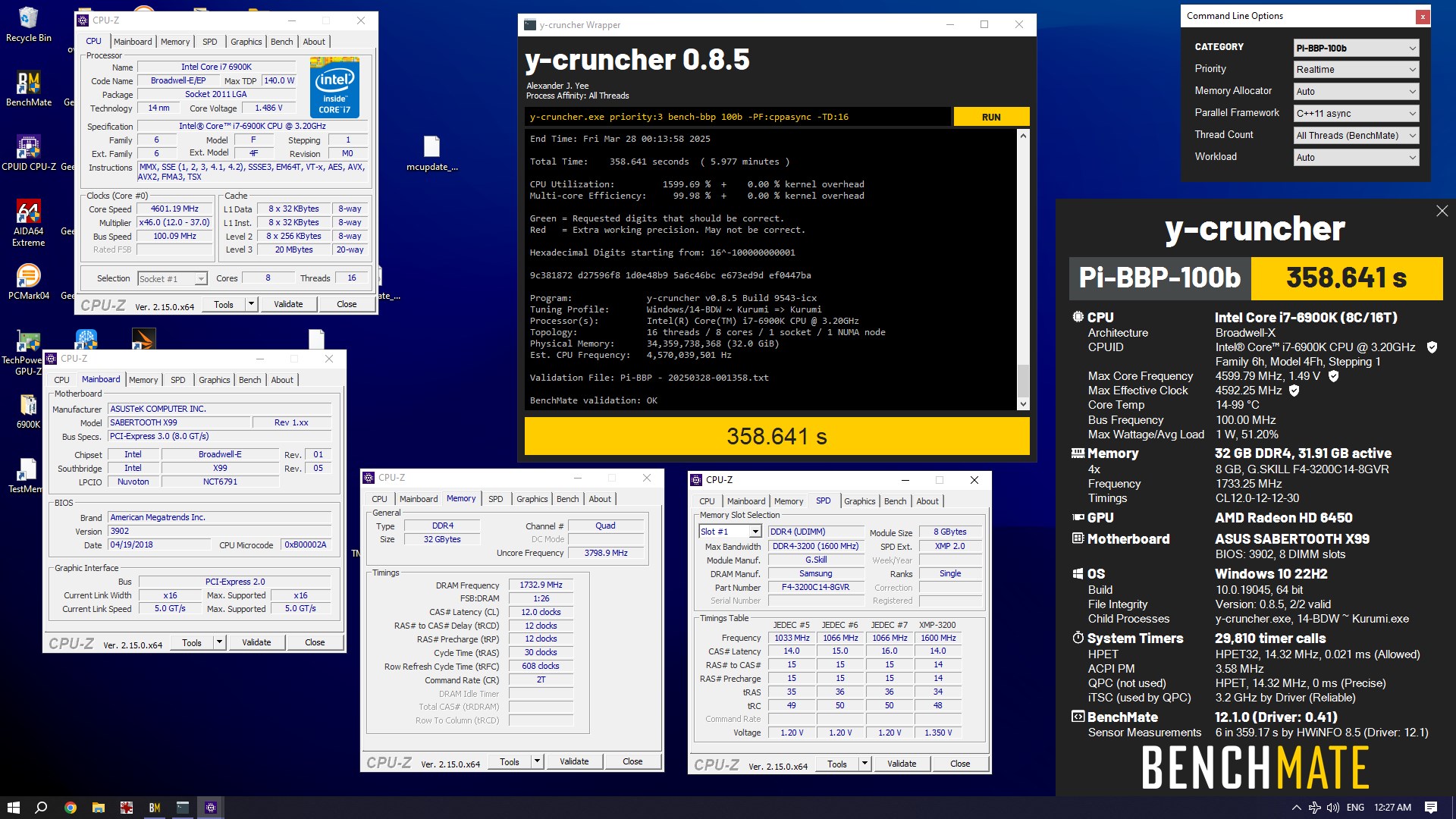Switch to BenchMate from the taskbar
The image size is (1456, 819).
pos(154,808)
